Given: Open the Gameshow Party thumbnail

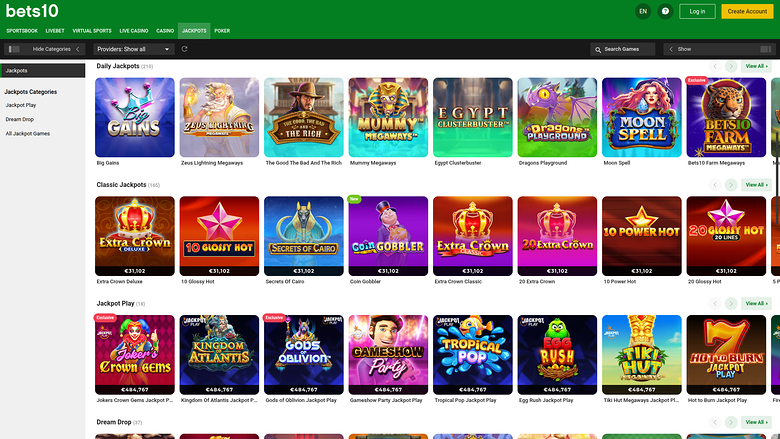Looking at the screenshot, I should (x=389, y=355).
